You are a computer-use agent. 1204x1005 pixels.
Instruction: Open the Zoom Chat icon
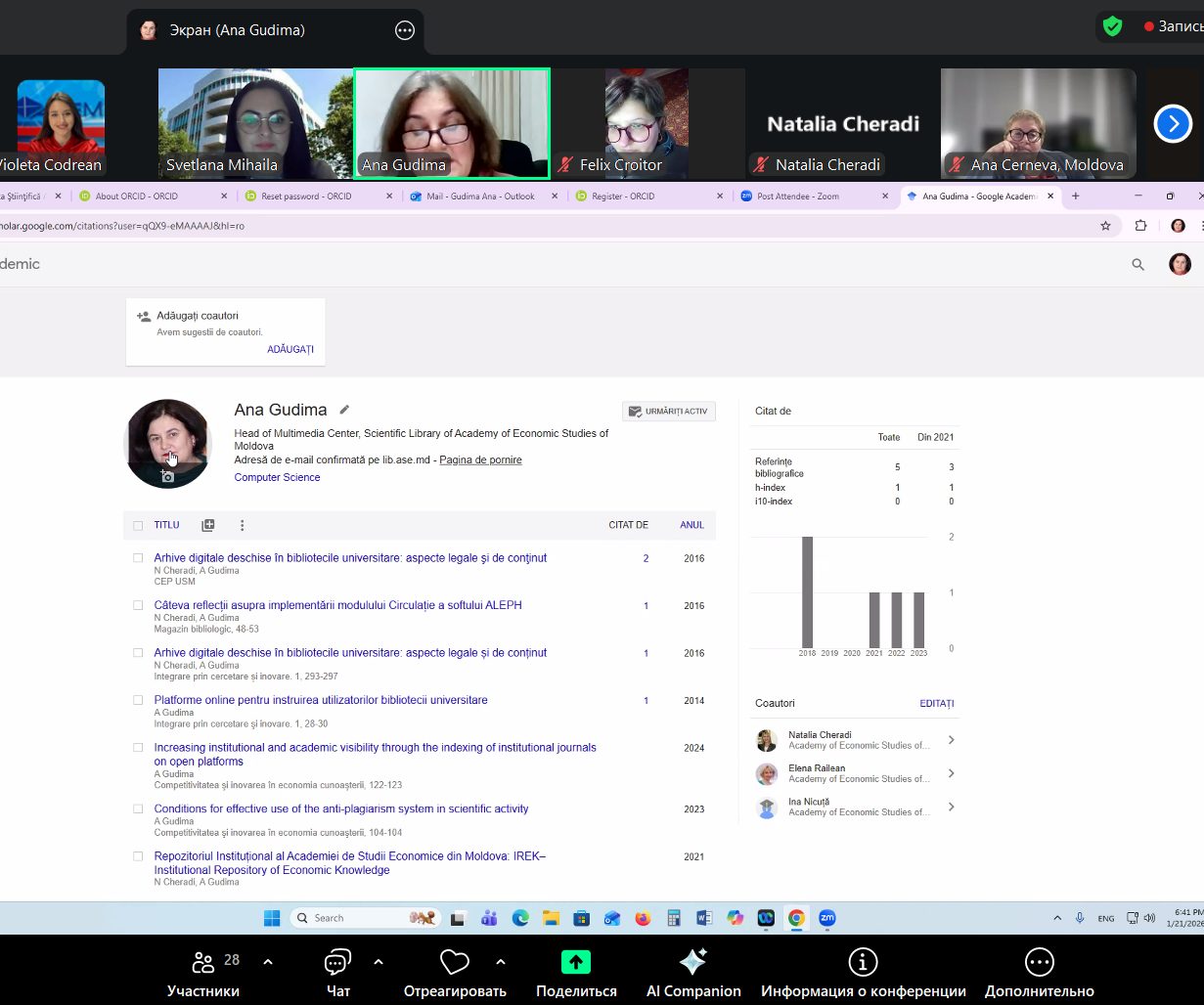(x=337, y=963)
